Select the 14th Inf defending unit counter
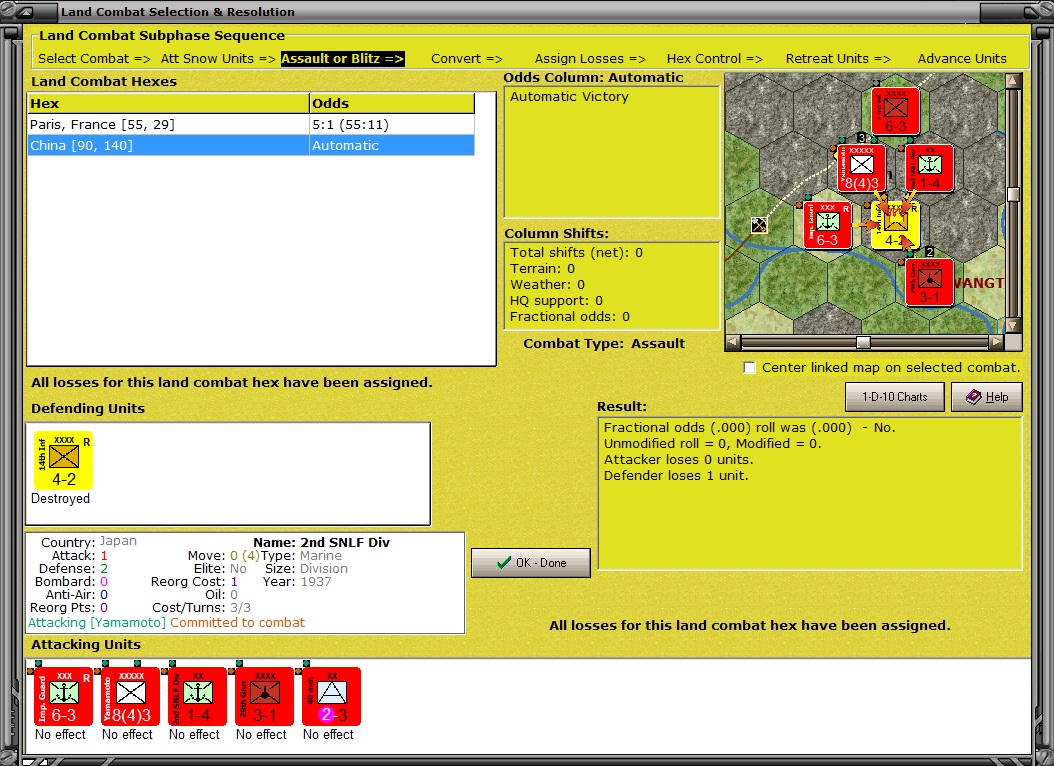 pyautogui.click(x=64, y=461)
